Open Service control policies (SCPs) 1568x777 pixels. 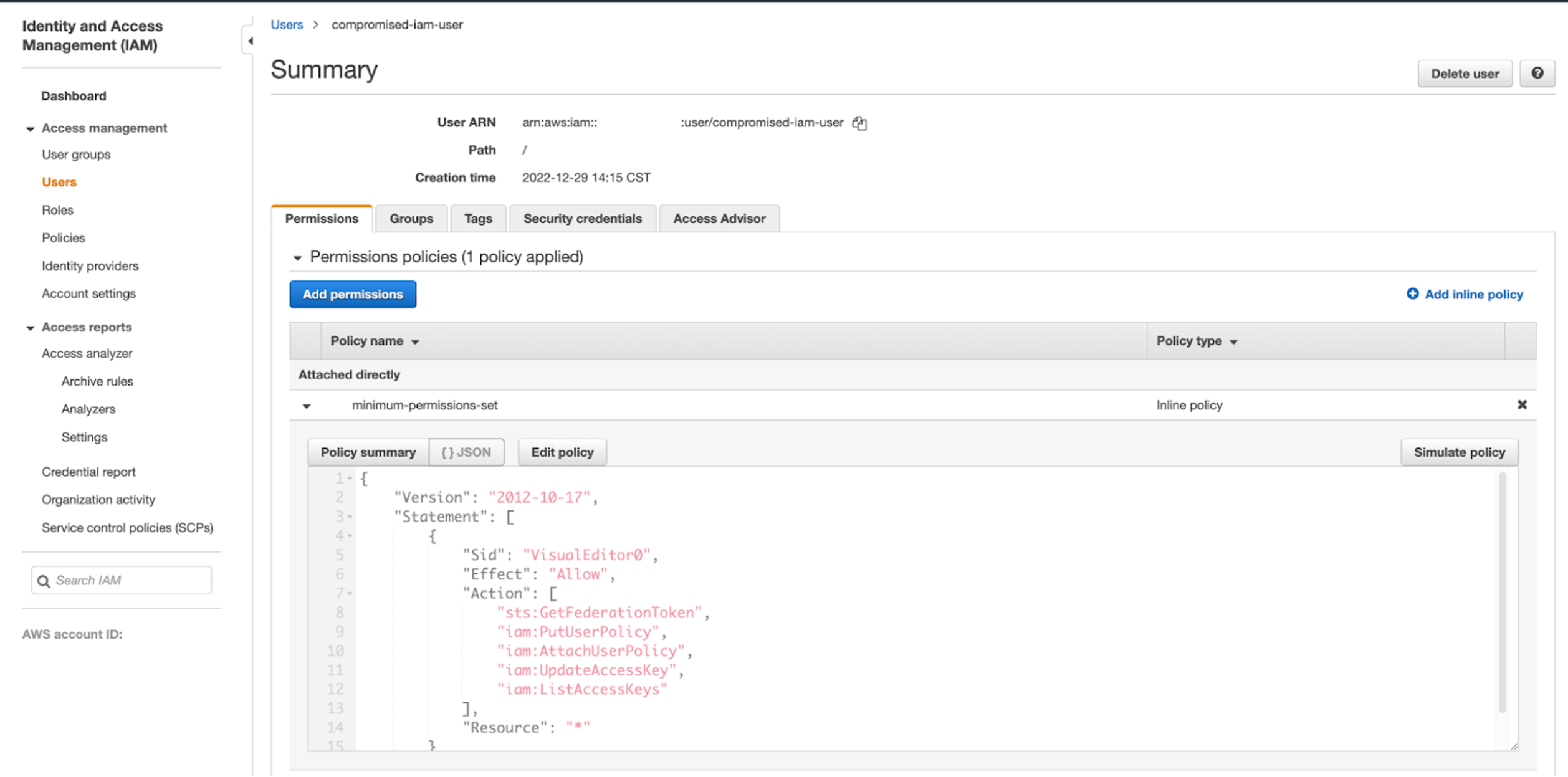tap(127, 528)
